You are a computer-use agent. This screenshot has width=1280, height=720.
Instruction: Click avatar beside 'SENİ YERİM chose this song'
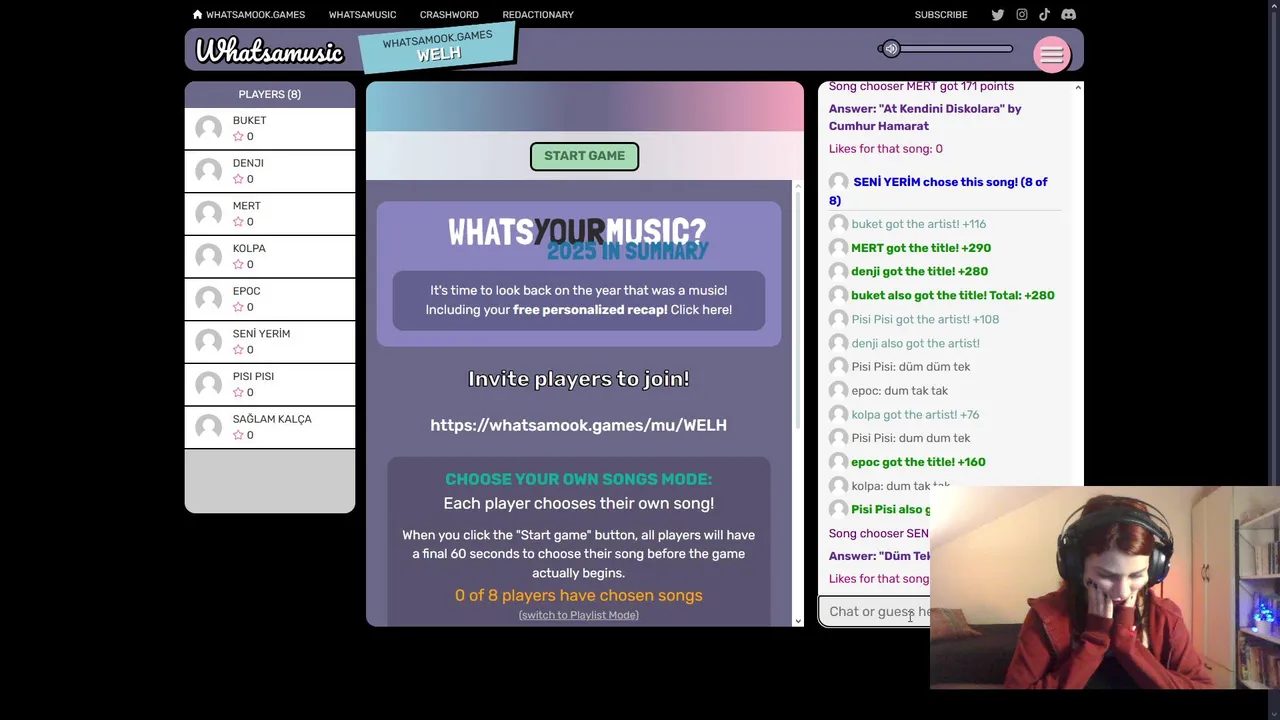click(x=838, y=182)
